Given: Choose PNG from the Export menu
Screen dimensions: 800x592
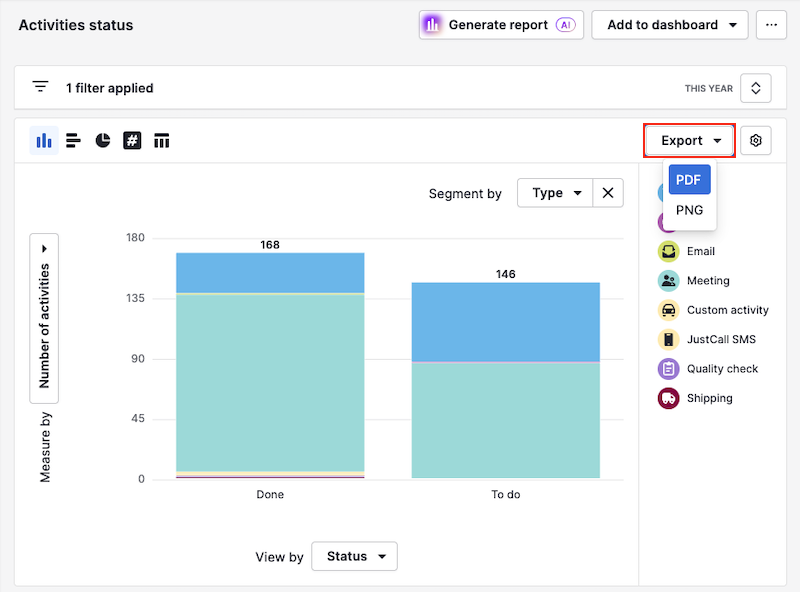Looking at the screenshot, I should pos(689,210).
